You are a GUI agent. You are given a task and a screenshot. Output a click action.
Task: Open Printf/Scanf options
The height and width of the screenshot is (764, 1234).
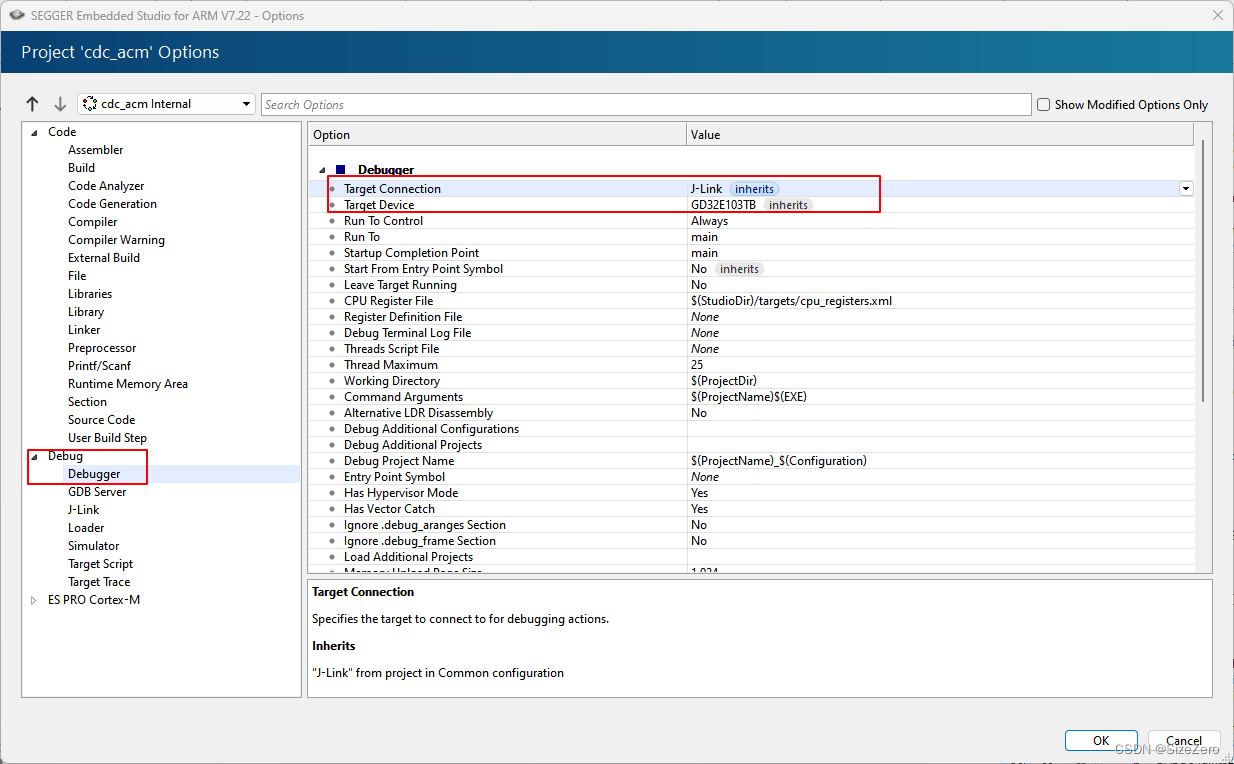pos(99,366)
